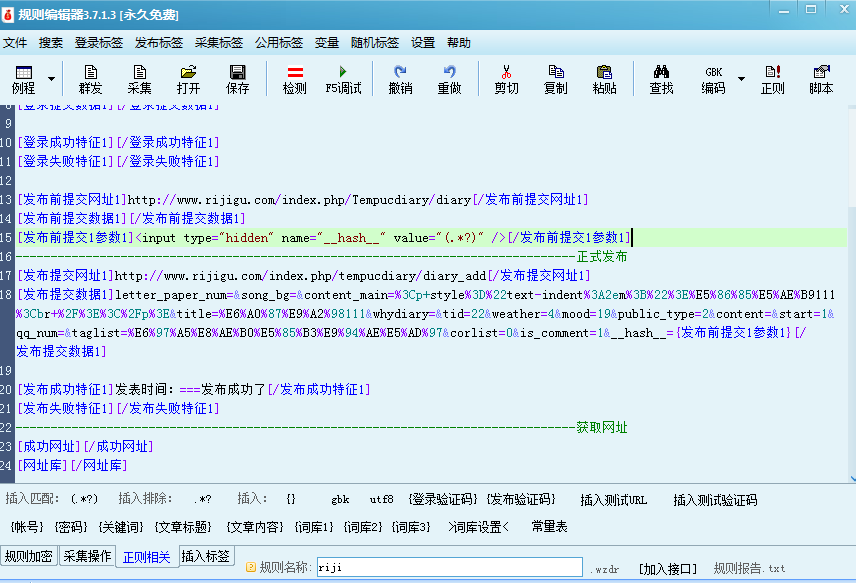The height and width of the screenshot is (583, 856).
Task: Click the 脚本 (script) toolbar icon
Action: (822, 79)
